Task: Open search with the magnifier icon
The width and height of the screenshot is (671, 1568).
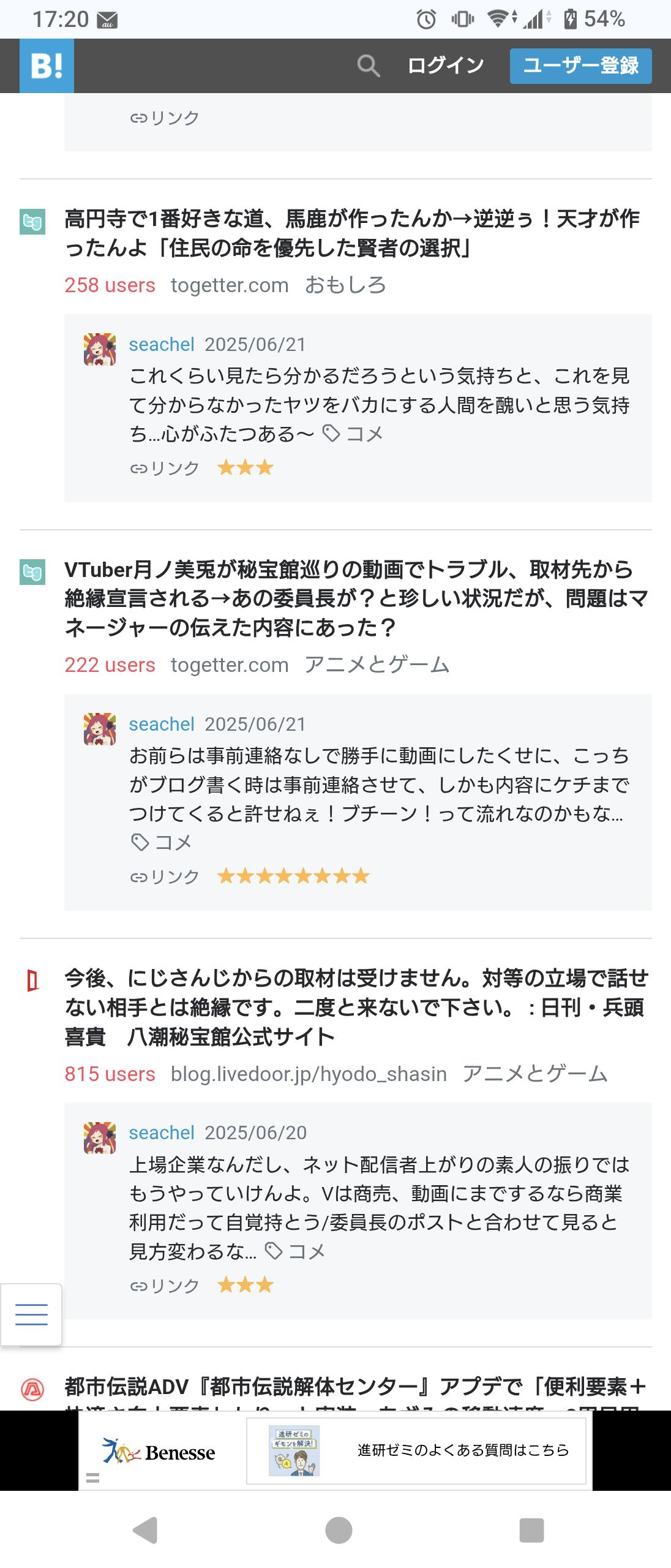Action: click(368, 66)
